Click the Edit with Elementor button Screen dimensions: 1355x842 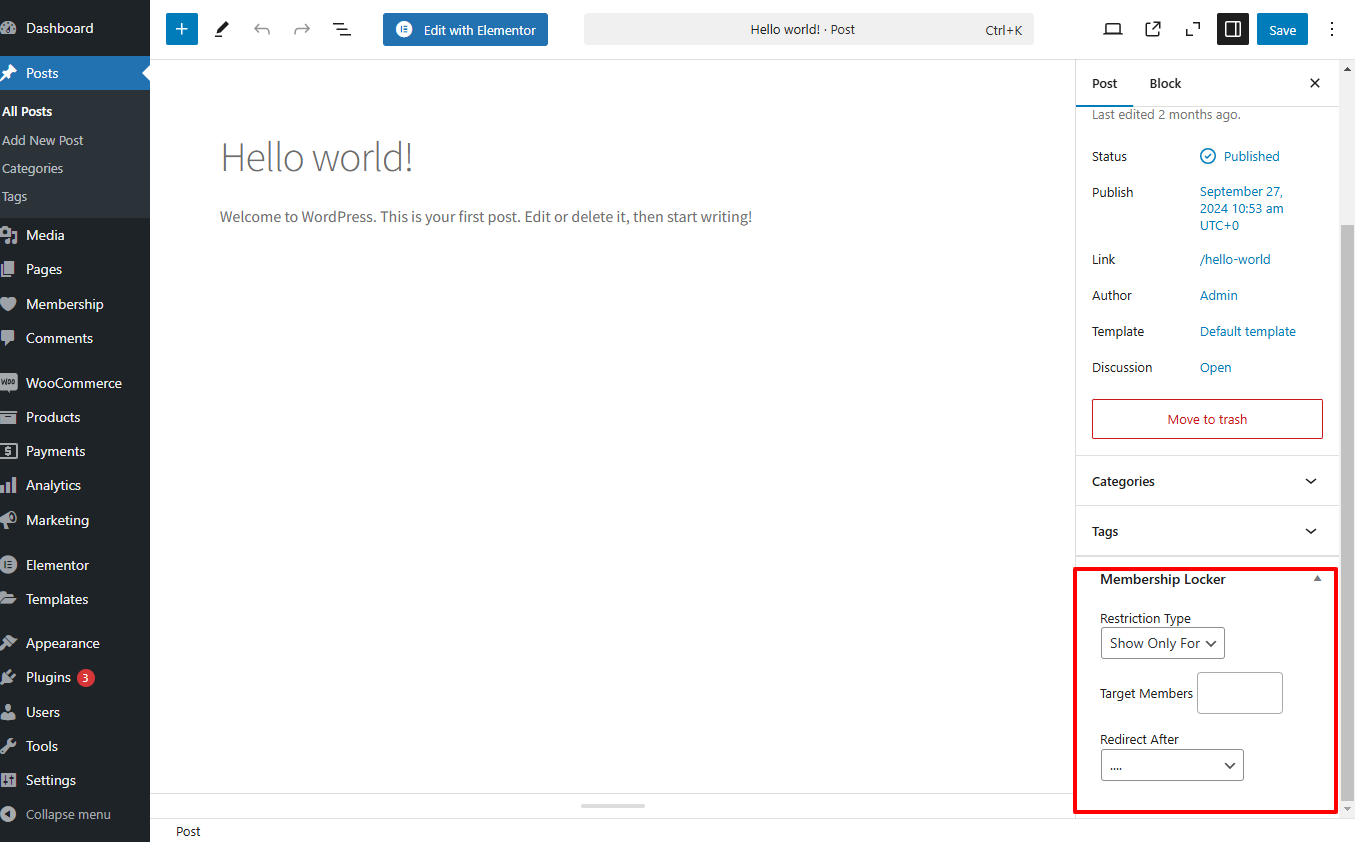[465, 30]
